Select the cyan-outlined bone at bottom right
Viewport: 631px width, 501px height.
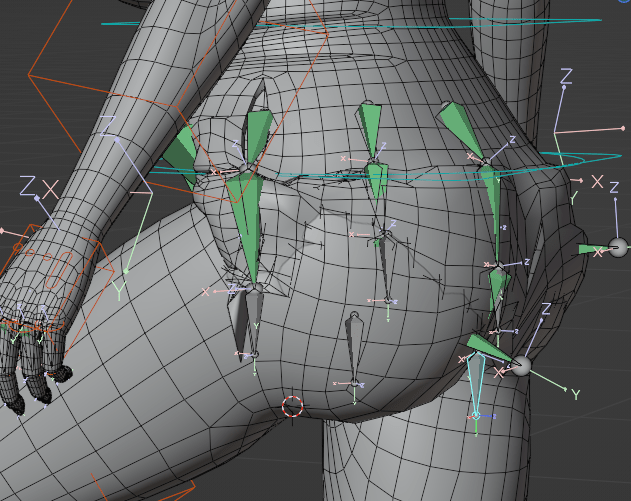(476, 390)
